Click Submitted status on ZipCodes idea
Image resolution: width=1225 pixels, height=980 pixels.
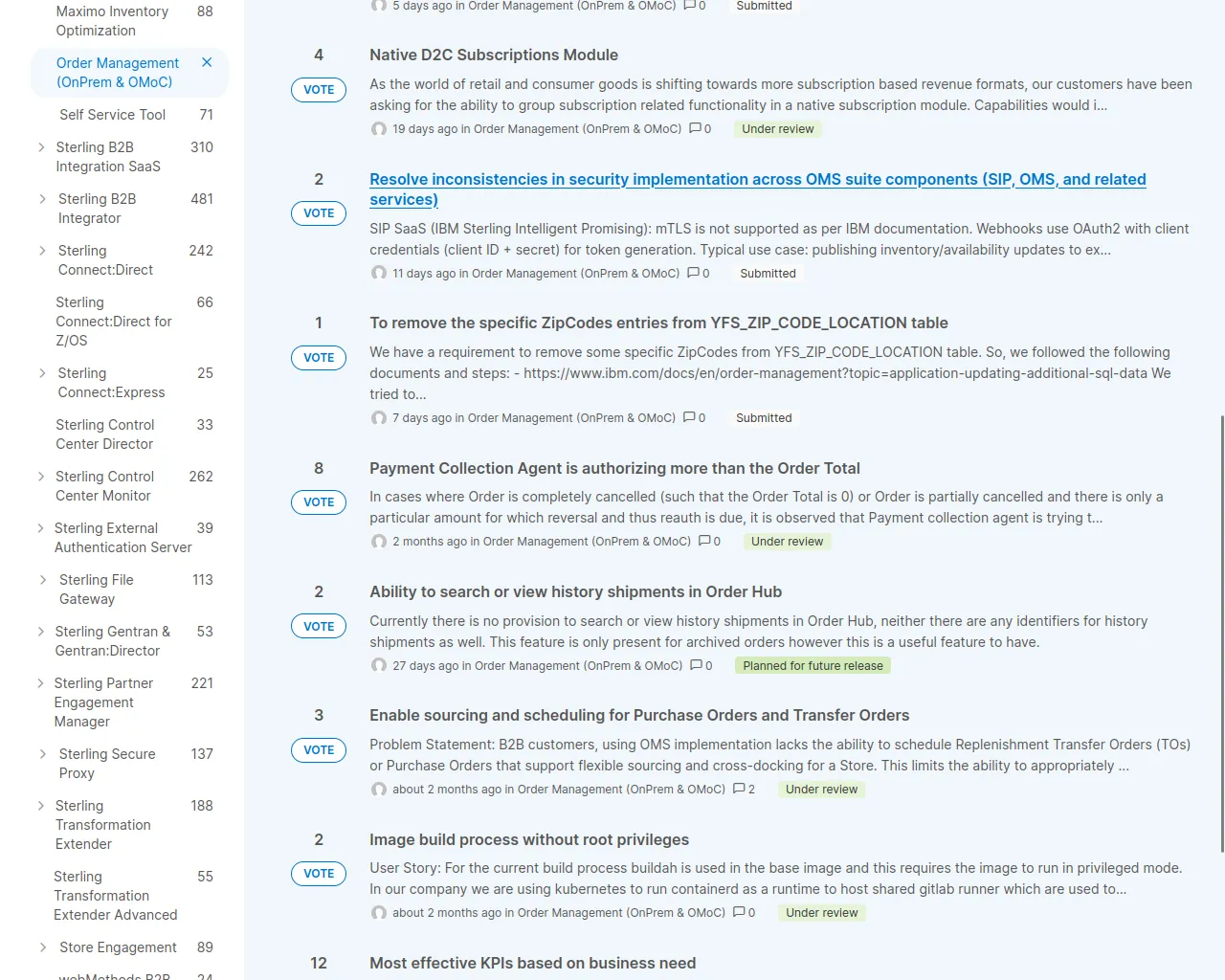tap(764, 417)
